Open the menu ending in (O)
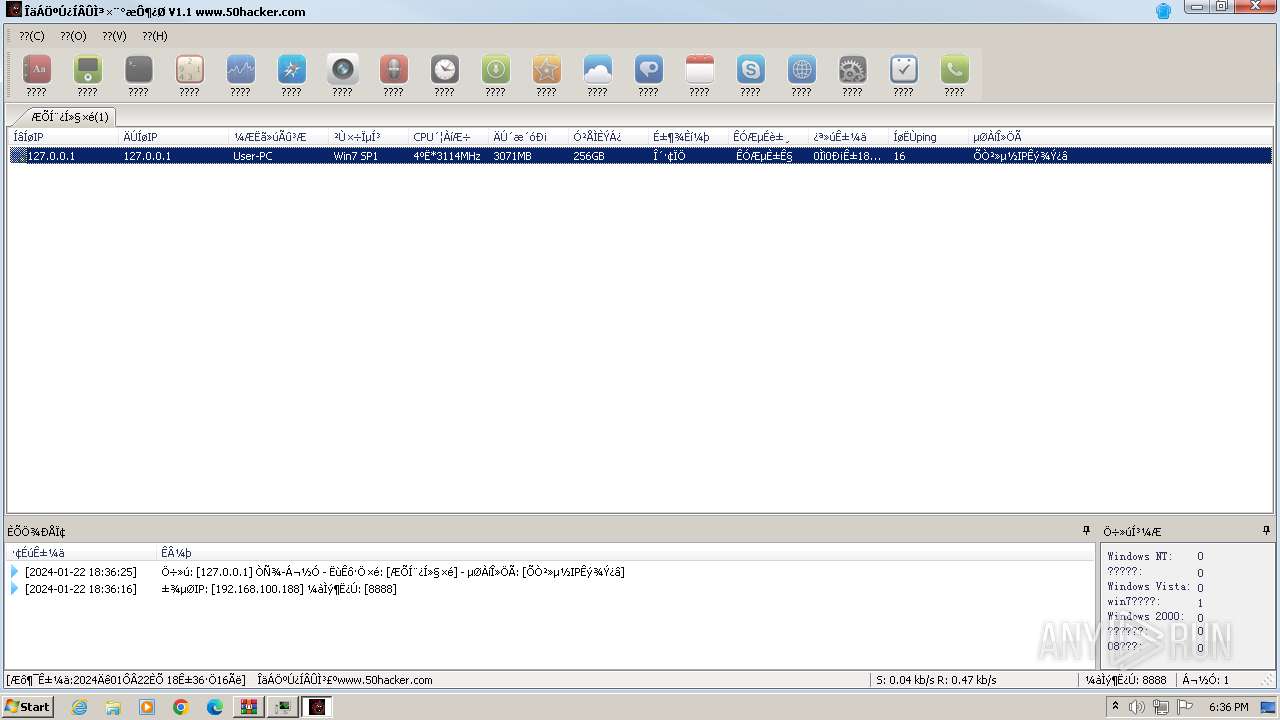Screen dimensions: 1280x720 [x=73, y=36]
